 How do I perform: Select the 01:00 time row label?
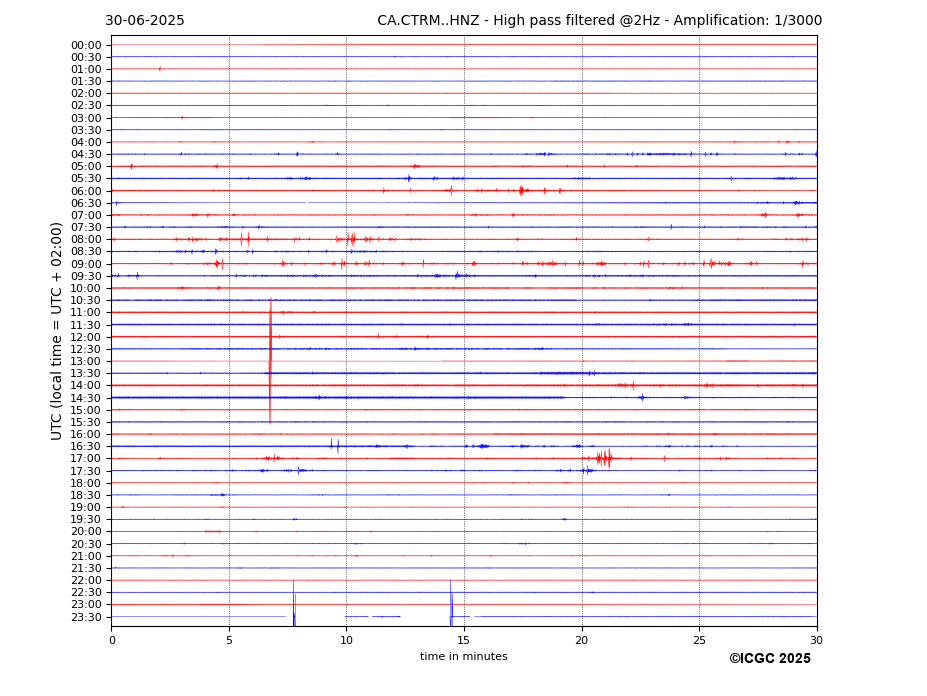(x=86, y=70)
